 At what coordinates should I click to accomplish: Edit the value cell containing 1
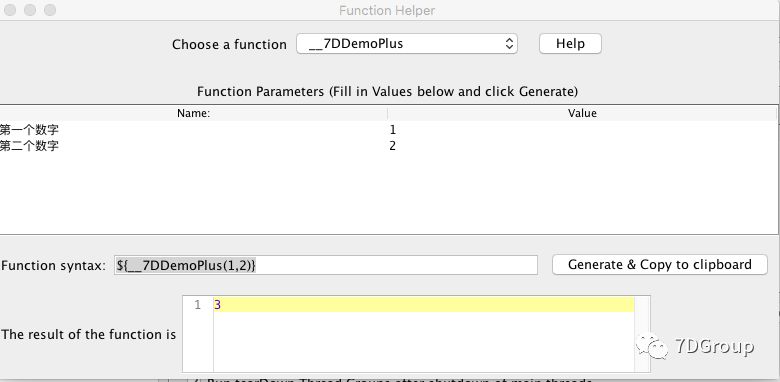[x=582, y=130]
